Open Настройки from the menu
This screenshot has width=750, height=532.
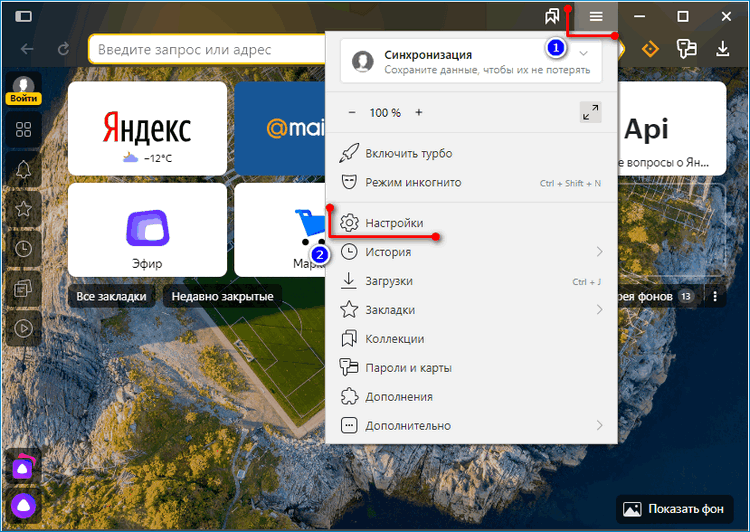click(394, 223)
